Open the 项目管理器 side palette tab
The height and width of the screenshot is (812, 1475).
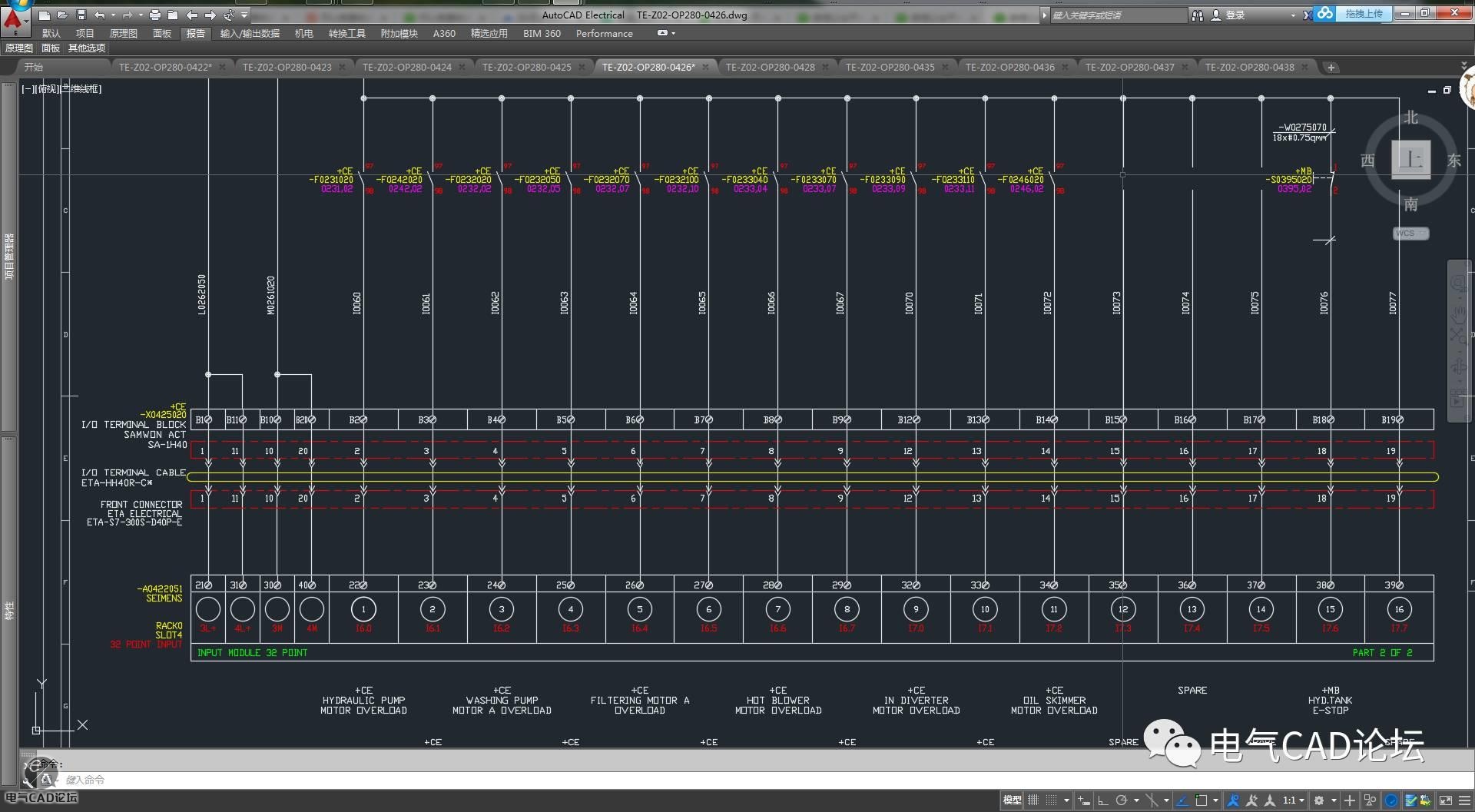click(x=9, y=257)
